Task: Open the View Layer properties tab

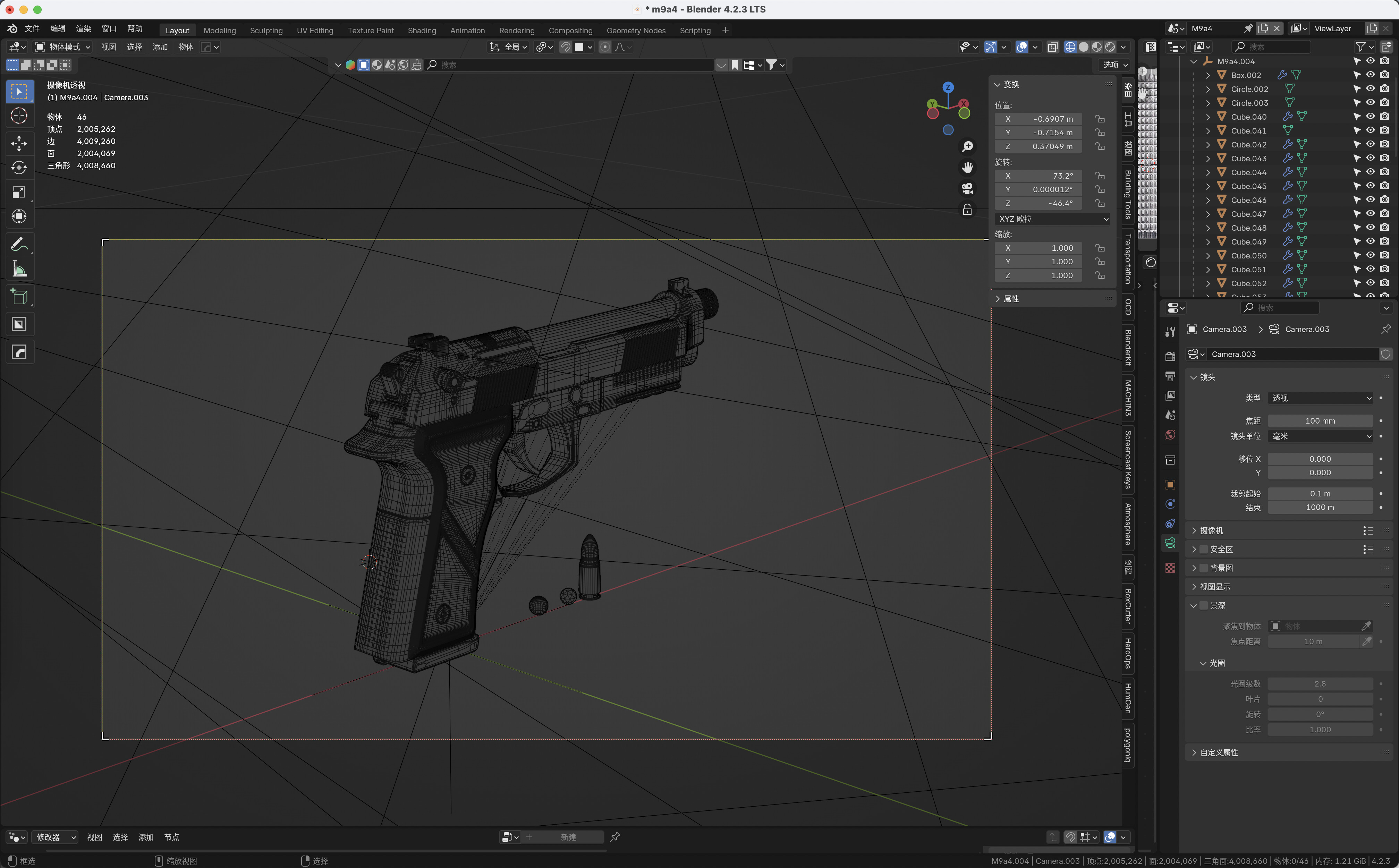Action: (x=1171, y=395)
